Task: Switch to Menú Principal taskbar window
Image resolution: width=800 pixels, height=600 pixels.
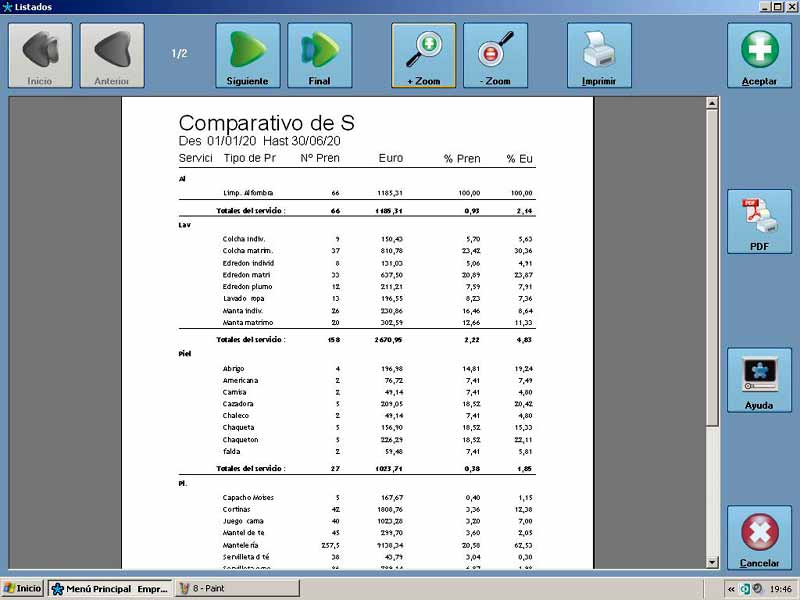Action: (110, 589)
